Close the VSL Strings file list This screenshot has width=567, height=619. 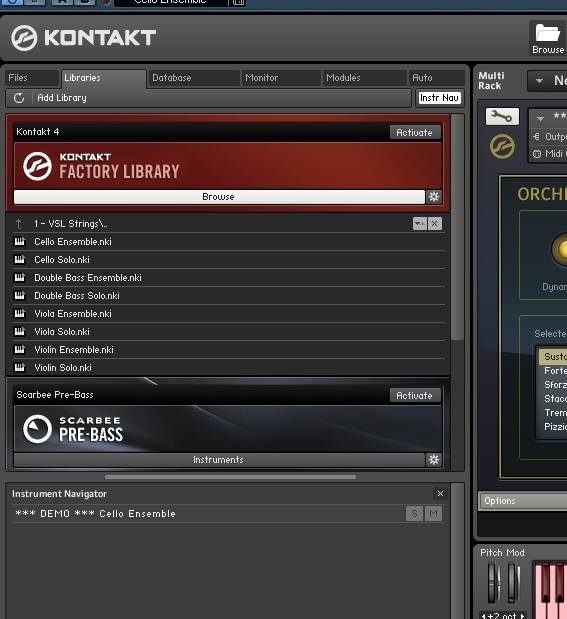[x=435, y=224]
